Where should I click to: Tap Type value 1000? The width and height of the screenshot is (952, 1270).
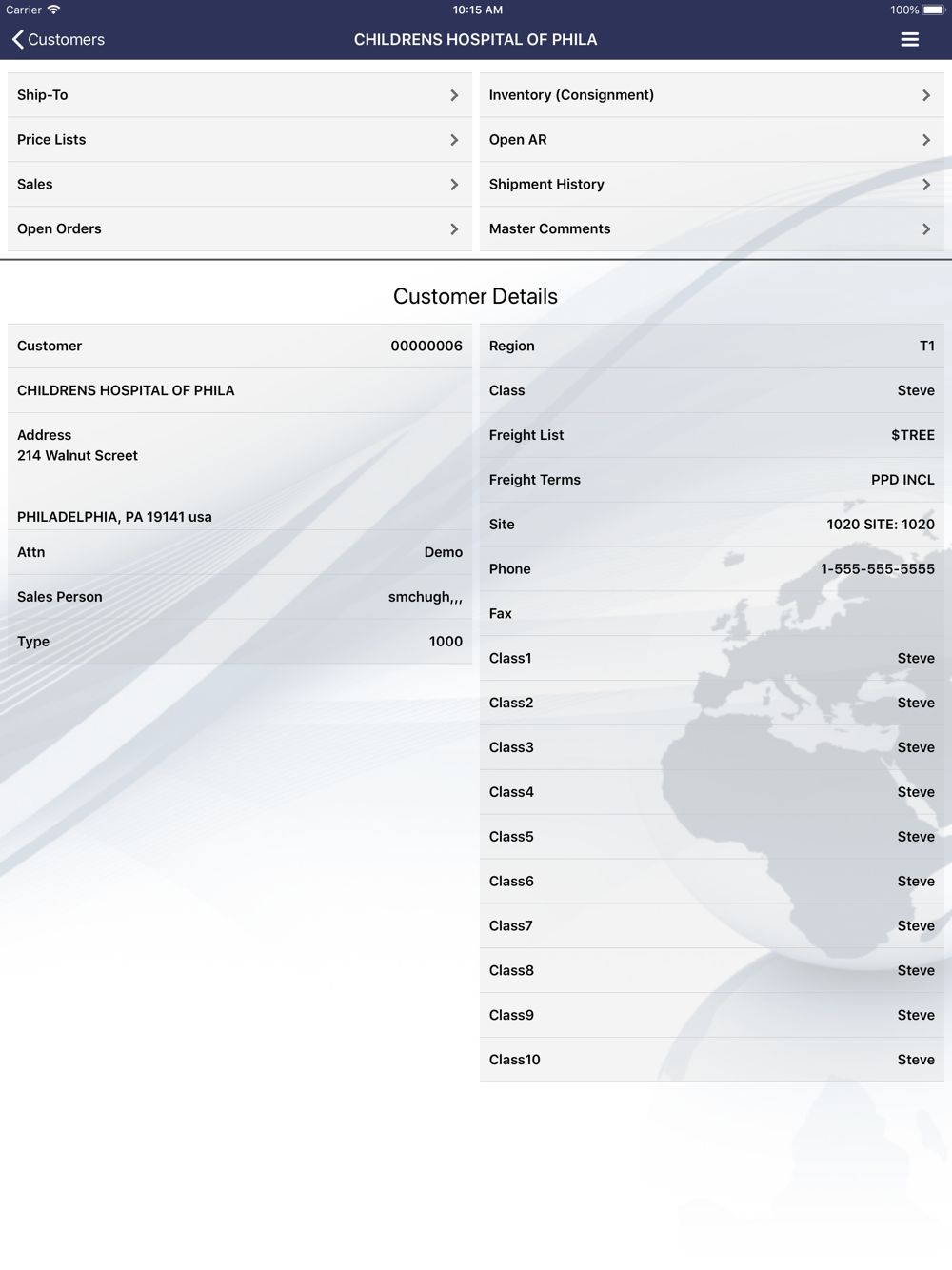pyautogui.click(x=446, y=643)
